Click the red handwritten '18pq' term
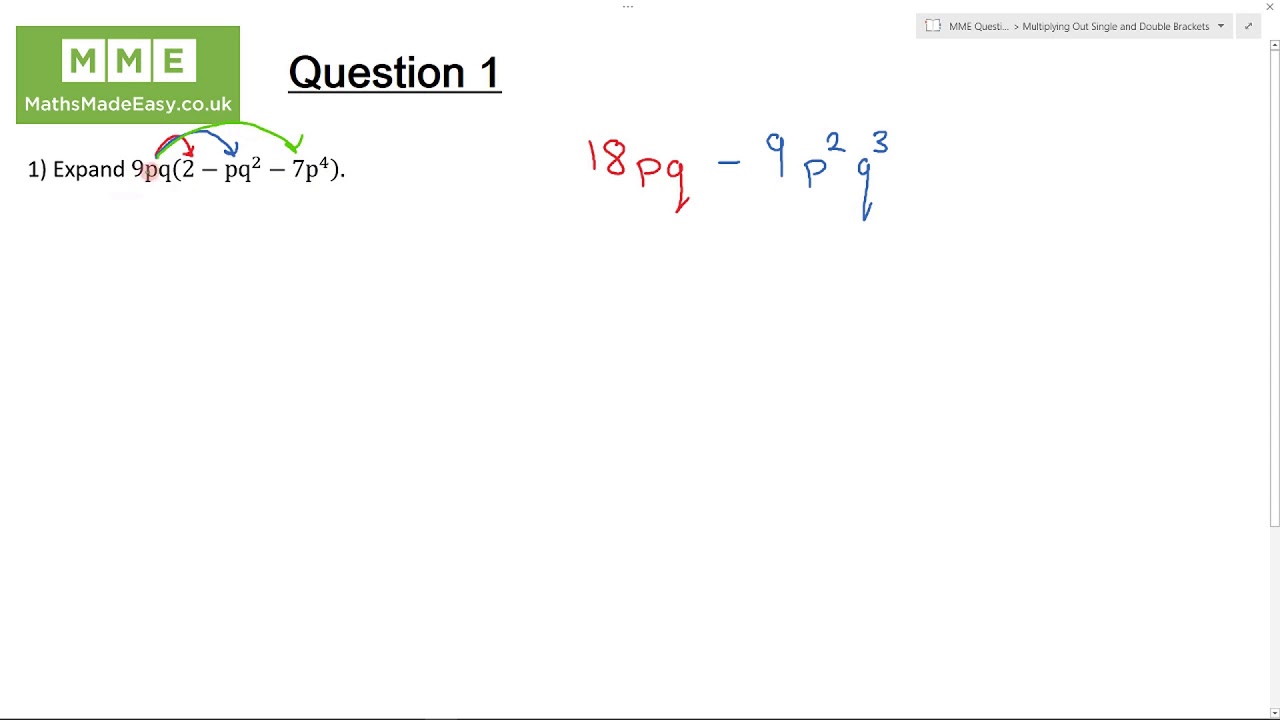This screenshot has height=720, width=1280. click(x=637, y=166)
